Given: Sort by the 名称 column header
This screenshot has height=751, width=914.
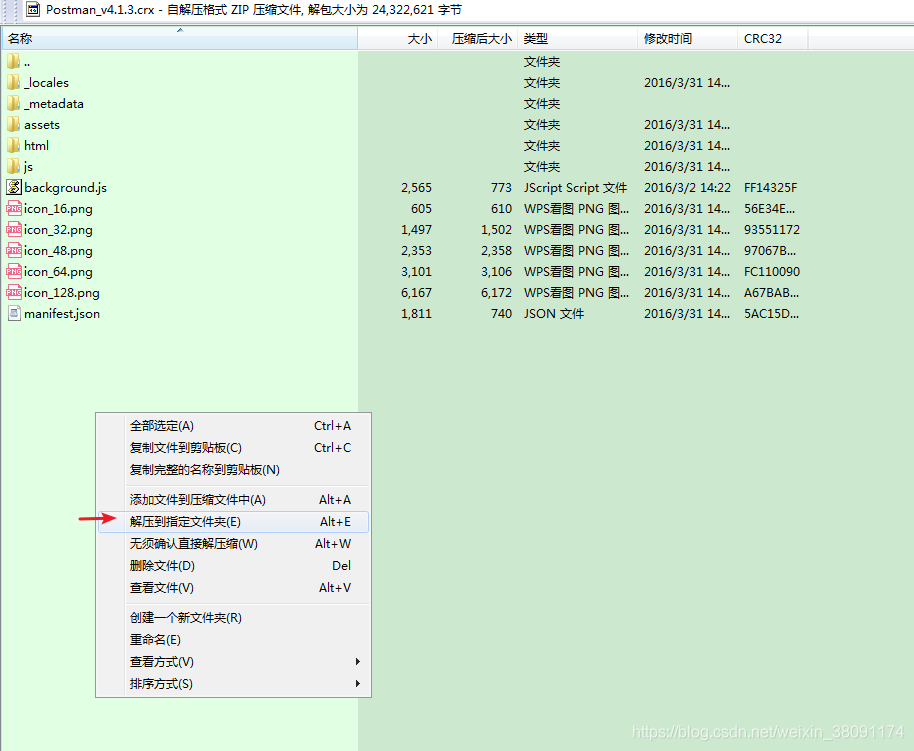Looking at the screenshot, I should pyautogui.click(x=180, y=38).
